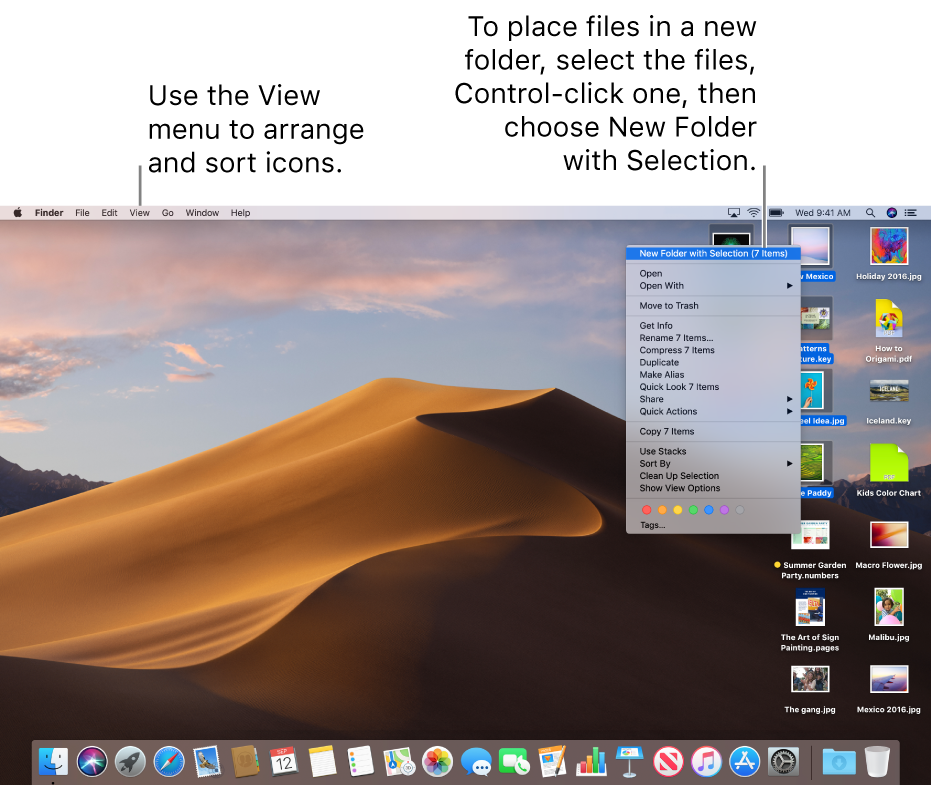Open Calendar from the Dock
Image resolution: width=931 pixels, height=785 pixels.
click(282, 761)
